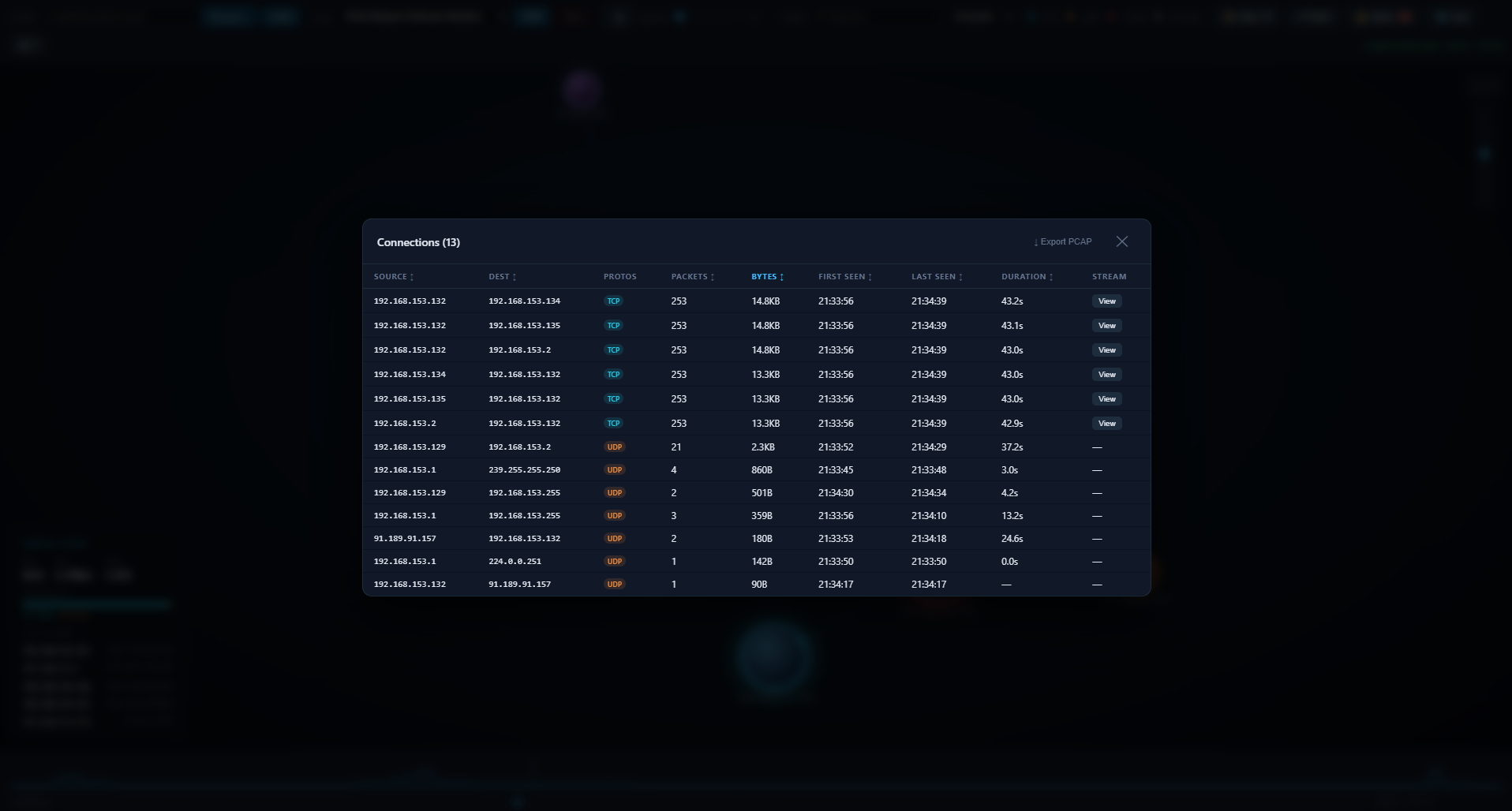Click last seen time 21:34:29
This screenshot has height=811, width=1512.
pyautogui.click(x=929, y=447)
